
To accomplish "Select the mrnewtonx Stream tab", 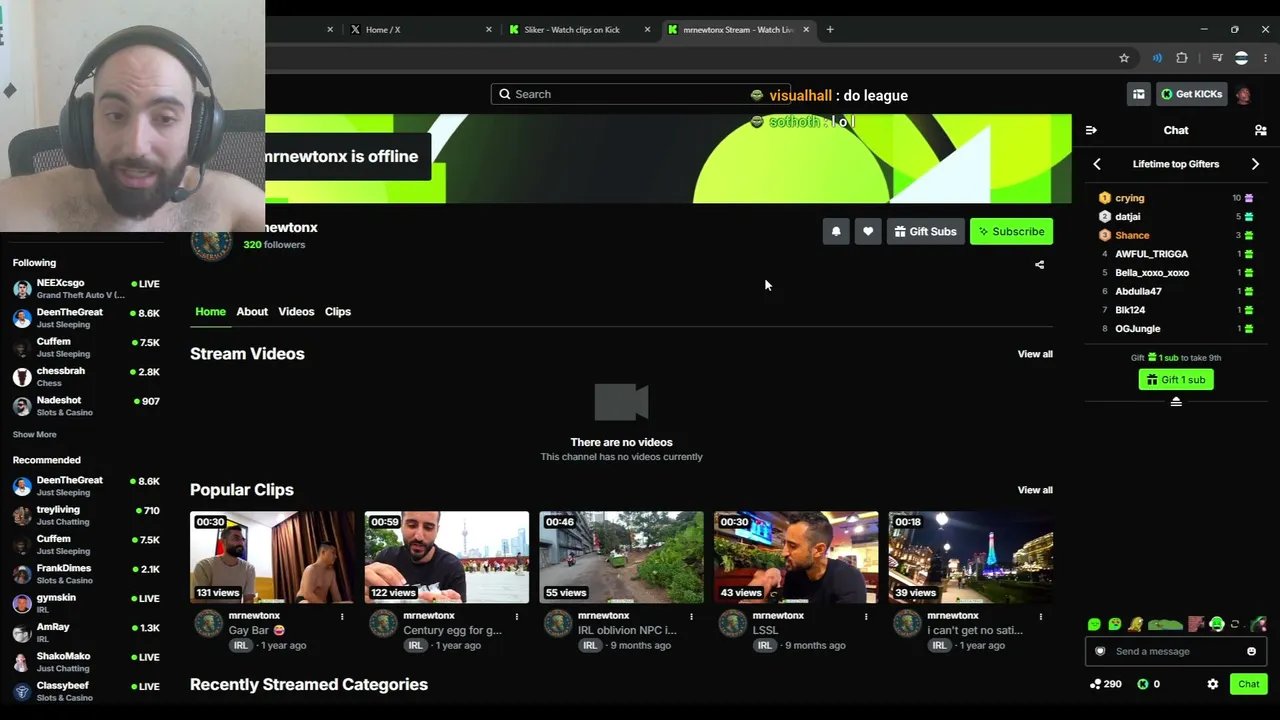I will (x=737, y=30).
